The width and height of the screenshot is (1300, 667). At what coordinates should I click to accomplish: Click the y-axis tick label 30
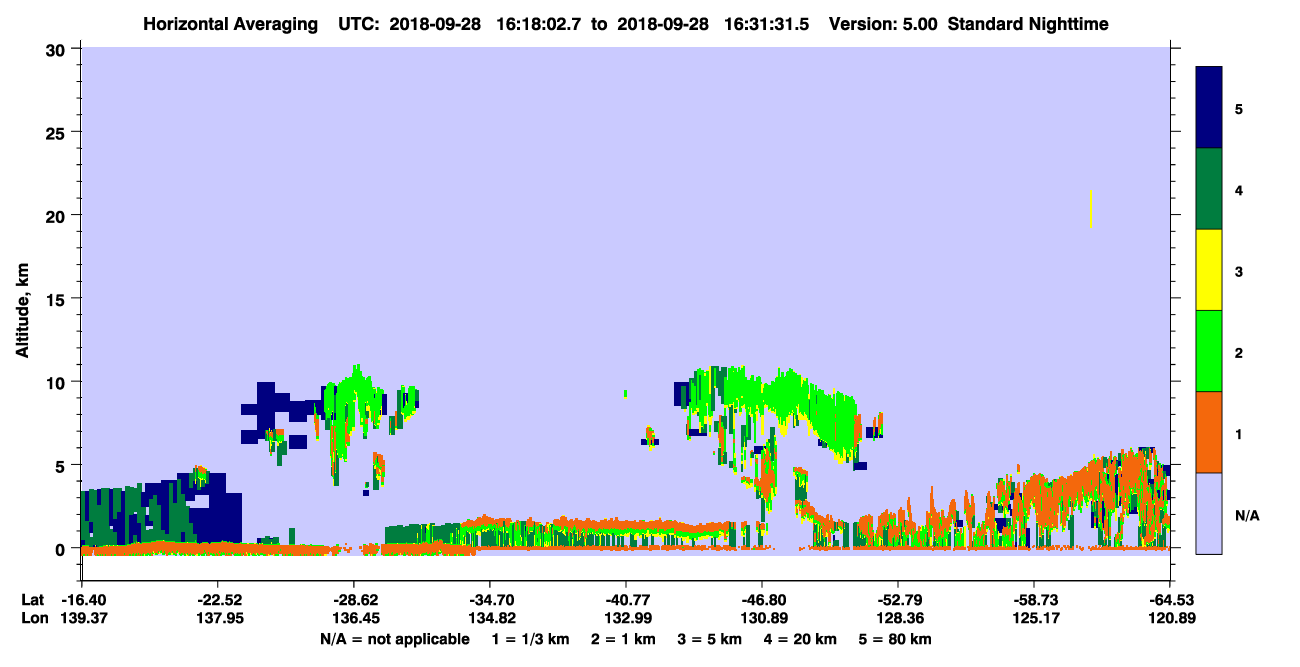pyautogui.click(x=58, y=49)
